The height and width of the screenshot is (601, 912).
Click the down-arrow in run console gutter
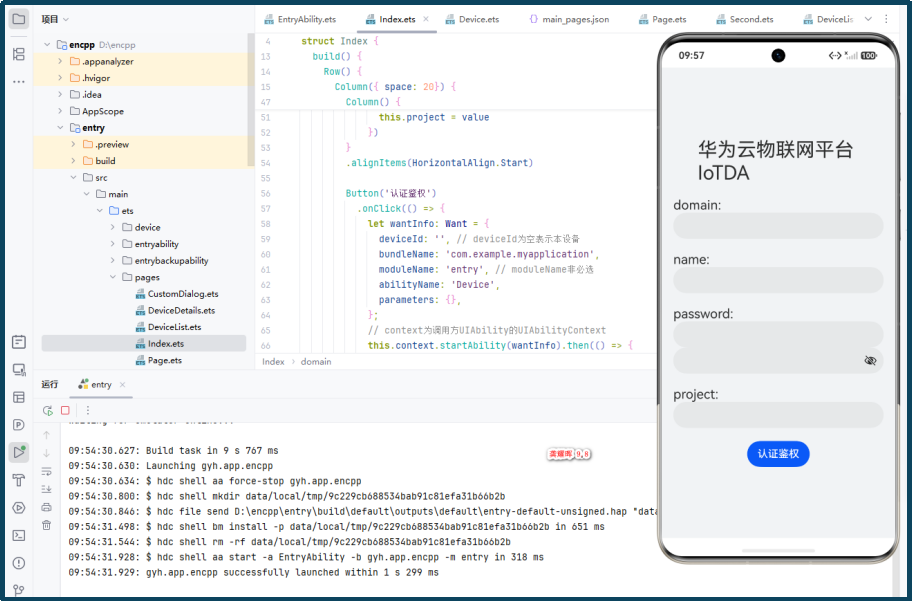tap(47, 453)
